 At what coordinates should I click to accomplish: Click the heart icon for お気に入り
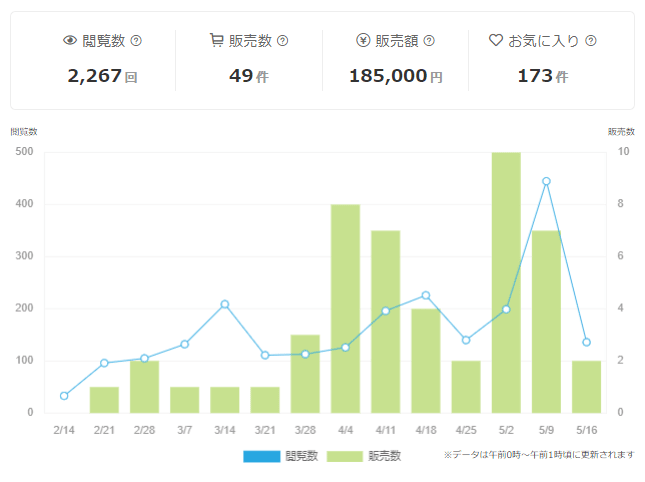pos(495,41)
